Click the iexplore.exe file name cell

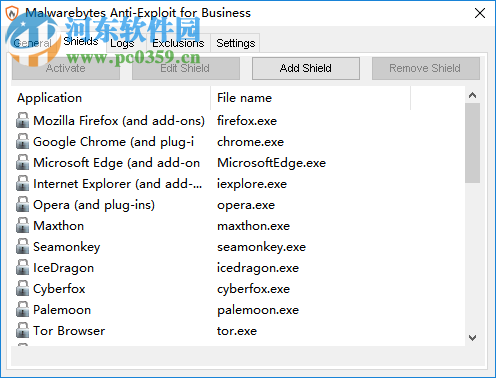click(x=252, y=184)
